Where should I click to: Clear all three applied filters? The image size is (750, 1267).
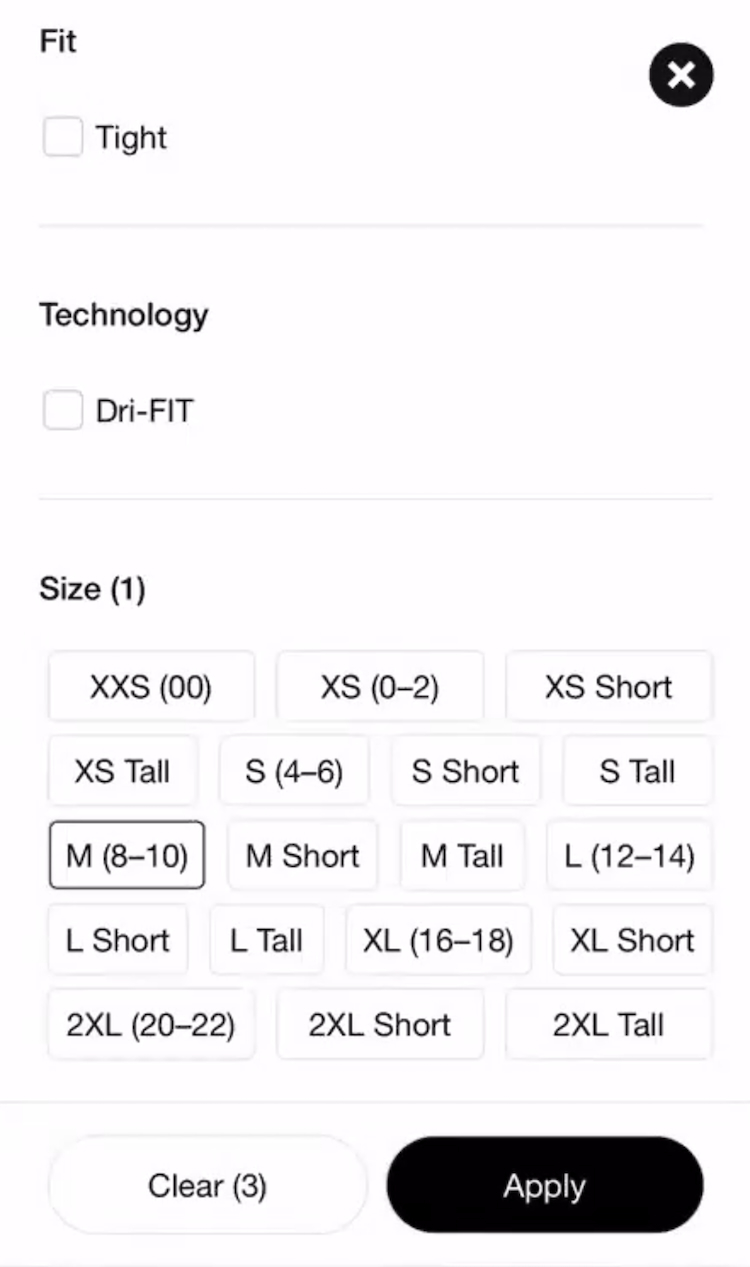(207, 1186)
